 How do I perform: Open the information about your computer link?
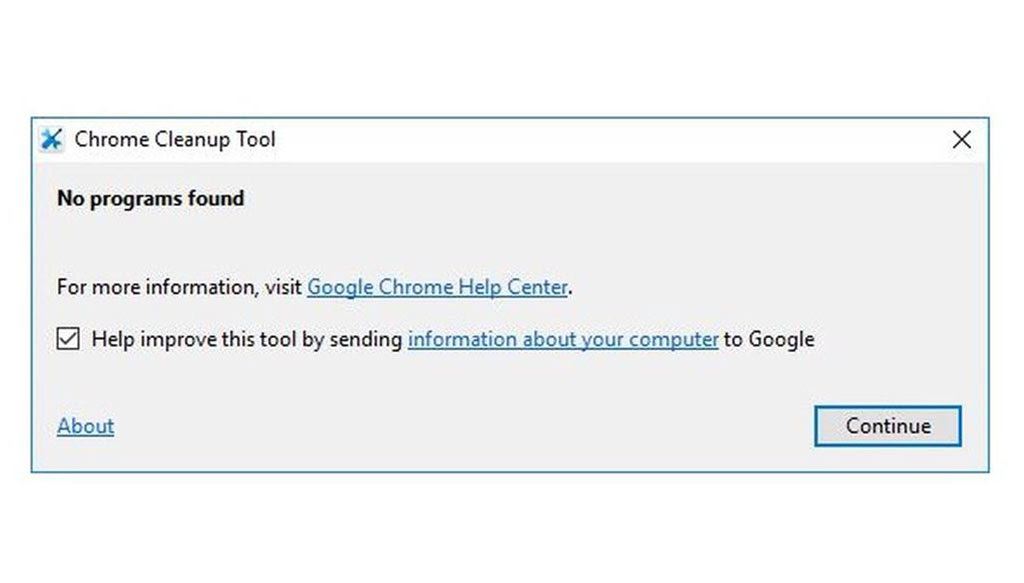(x=563, y=339)
